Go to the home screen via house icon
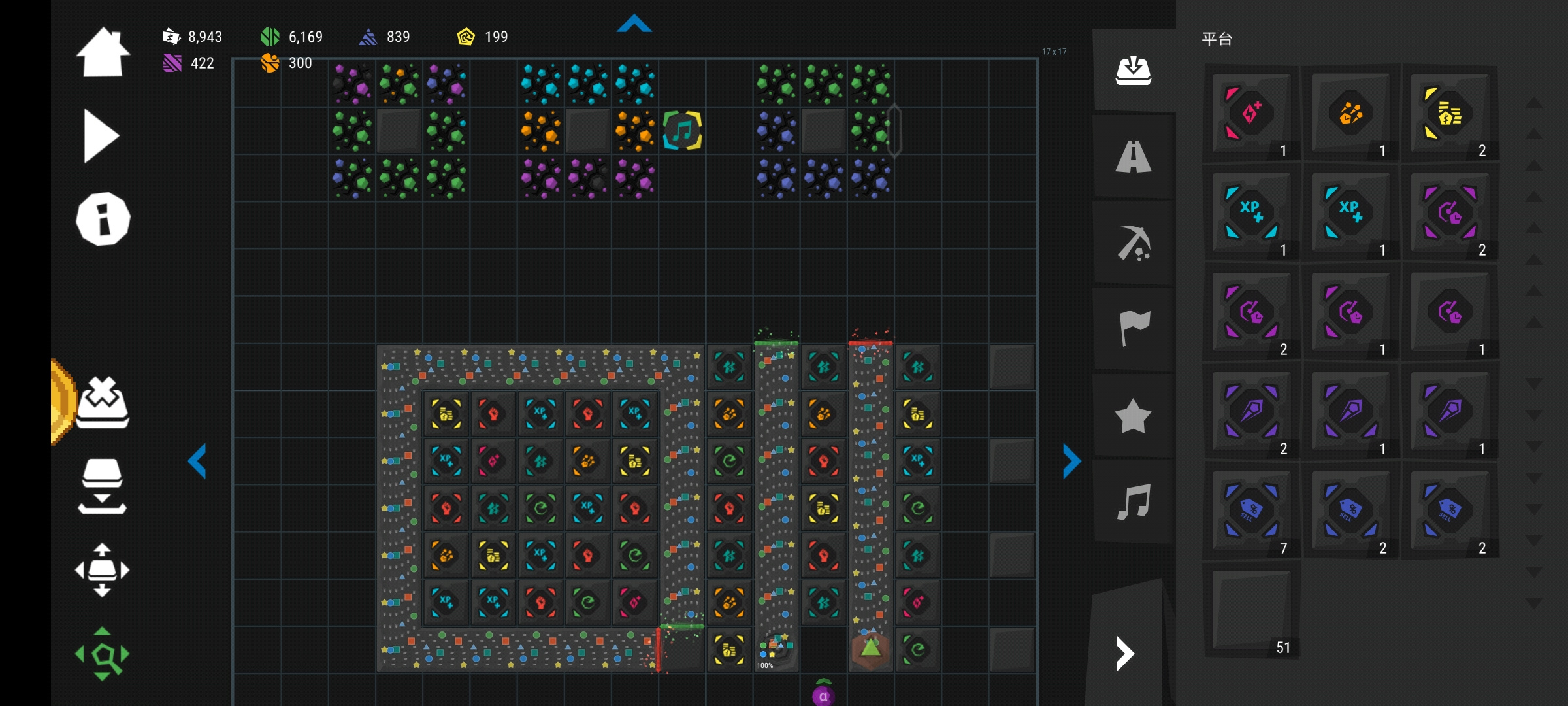This screenshot has width=1568, height=706. point(103,52)
